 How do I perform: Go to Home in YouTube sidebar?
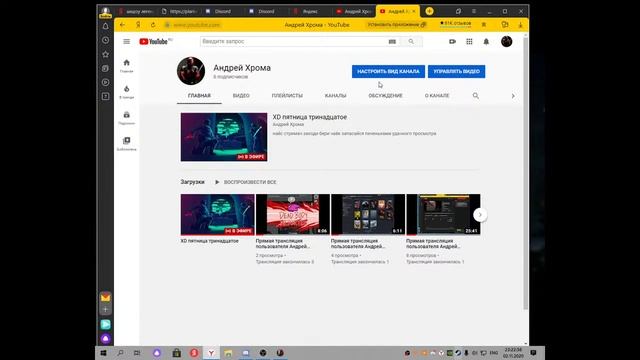coord(127,65)
